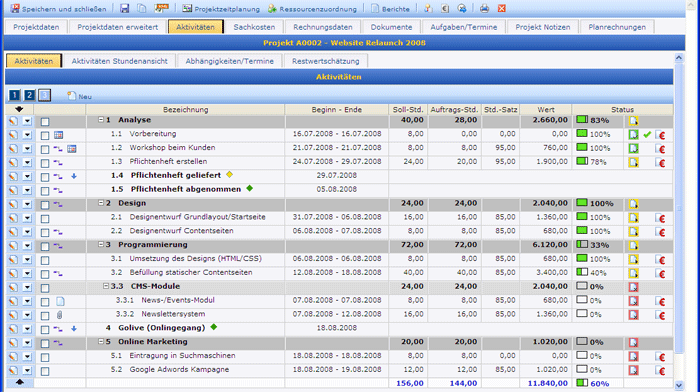Tick checkbox for Programmierung row
The height and width of the screenshot is (392, 700).
[x=45, y=246]
